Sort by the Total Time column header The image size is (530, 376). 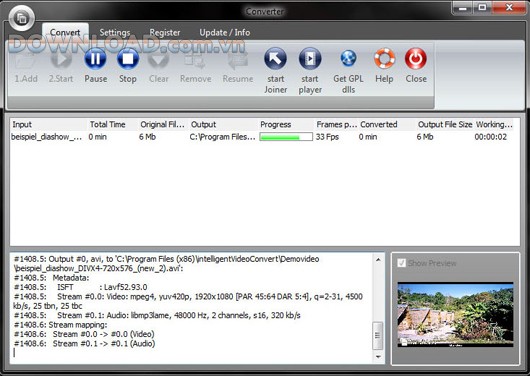click(x=112, y=124)
